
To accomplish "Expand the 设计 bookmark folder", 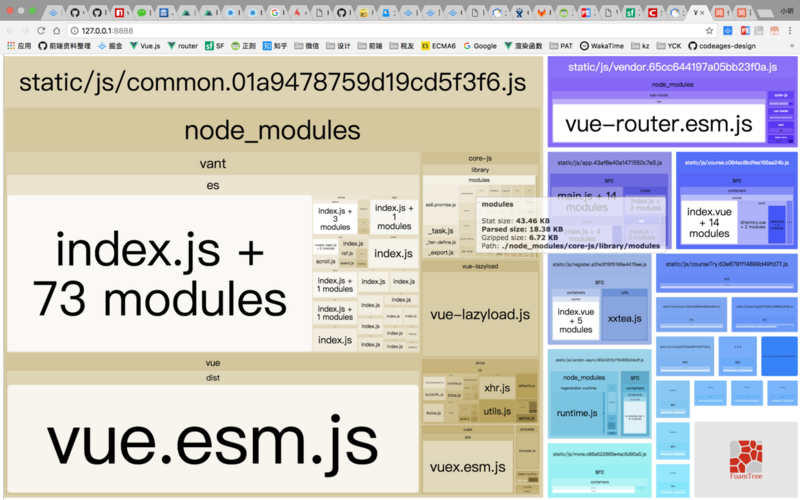I will point(338,46).
